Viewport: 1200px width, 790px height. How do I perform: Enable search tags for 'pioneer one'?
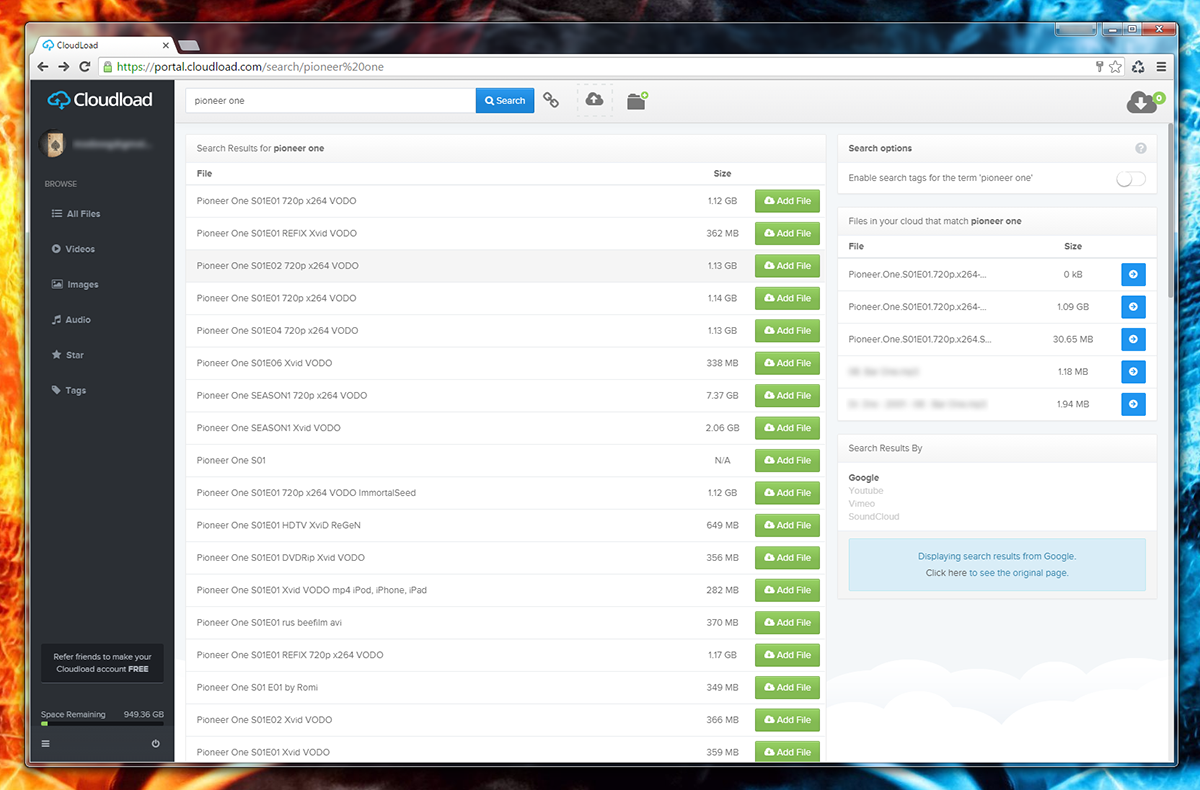click(1129, 177)
